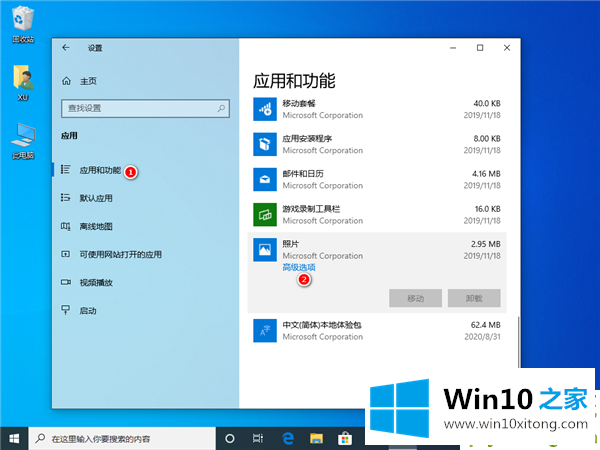
Task: Launch Microsoft Edge from taskbar
Action: (x=287, y=439)
